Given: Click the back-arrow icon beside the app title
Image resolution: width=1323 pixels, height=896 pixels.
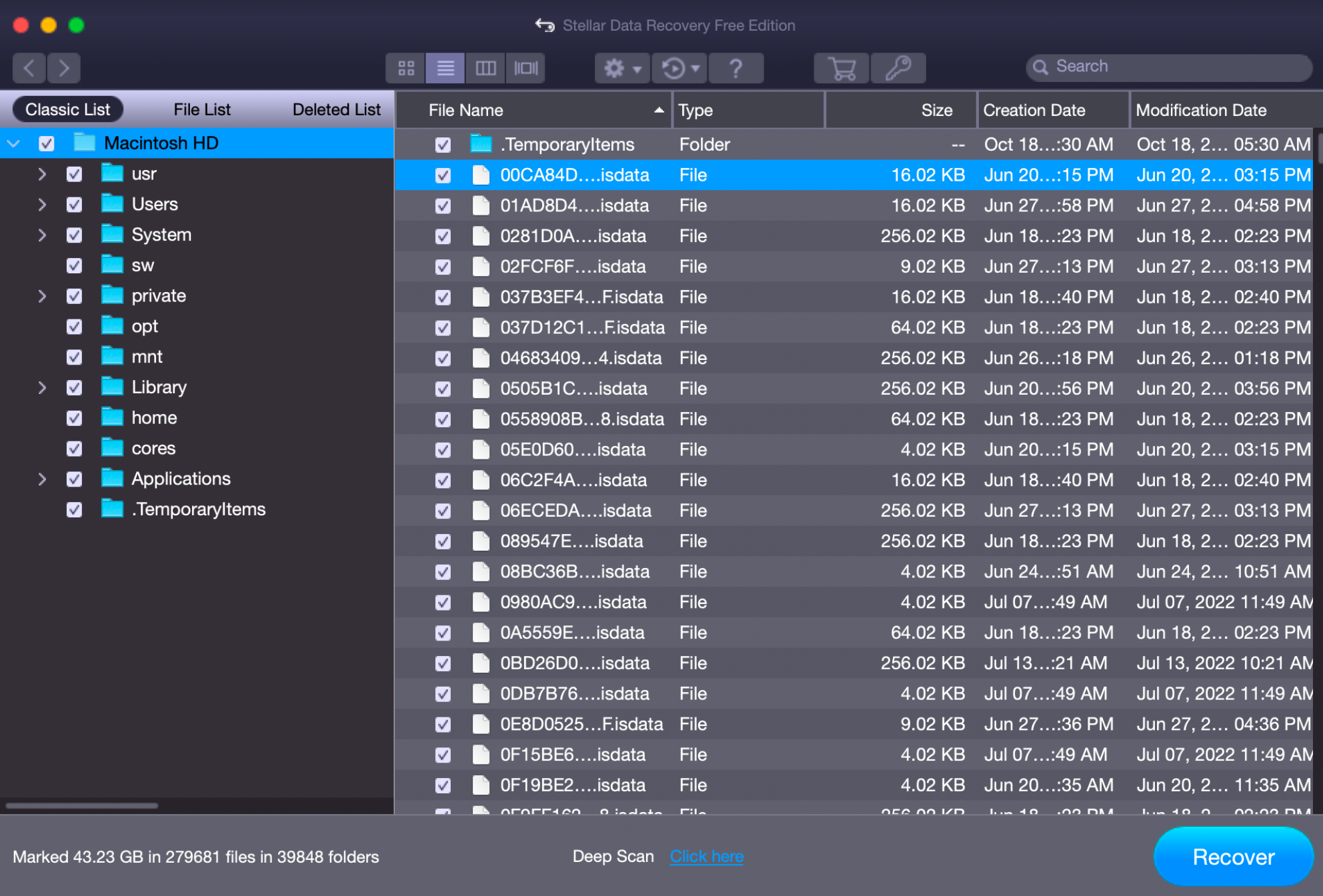Looking at the screenshot, I should (545, 25).
